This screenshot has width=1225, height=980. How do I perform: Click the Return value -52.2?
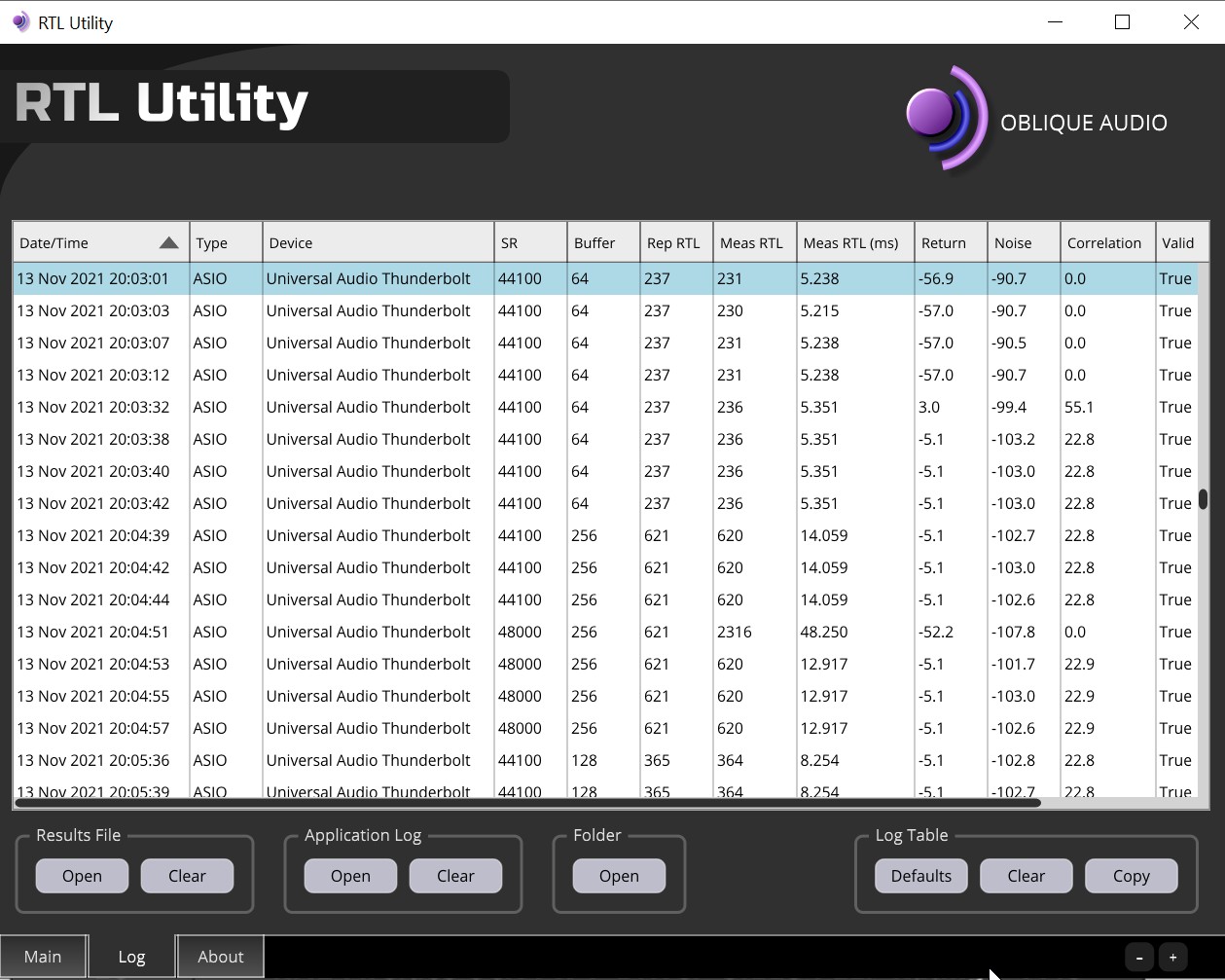(935, 632)
